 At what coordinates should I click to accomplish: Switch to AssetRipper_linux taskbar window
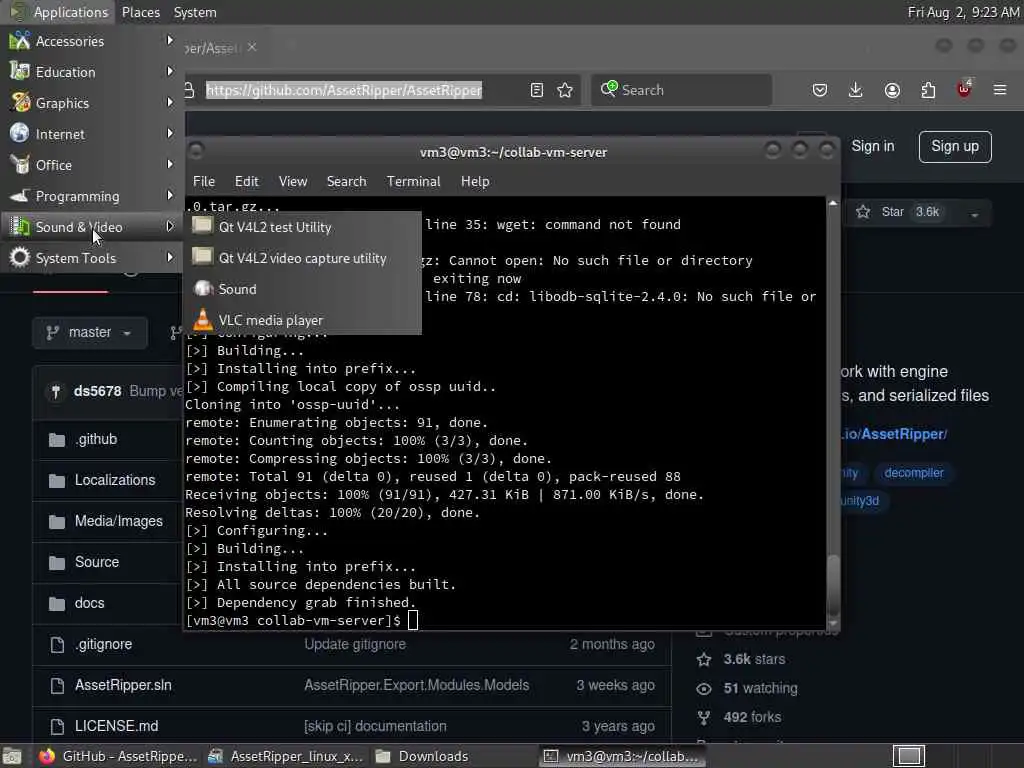point(285,756)
